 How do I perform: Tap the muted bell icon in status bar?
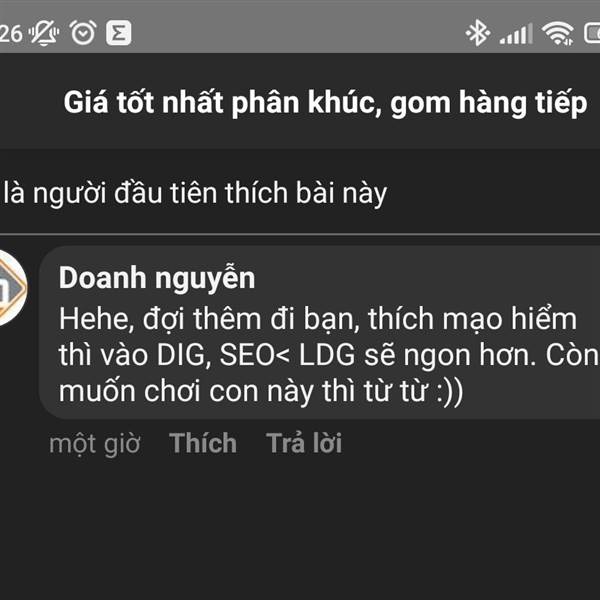pyautogui.click(x=44, y=33)
